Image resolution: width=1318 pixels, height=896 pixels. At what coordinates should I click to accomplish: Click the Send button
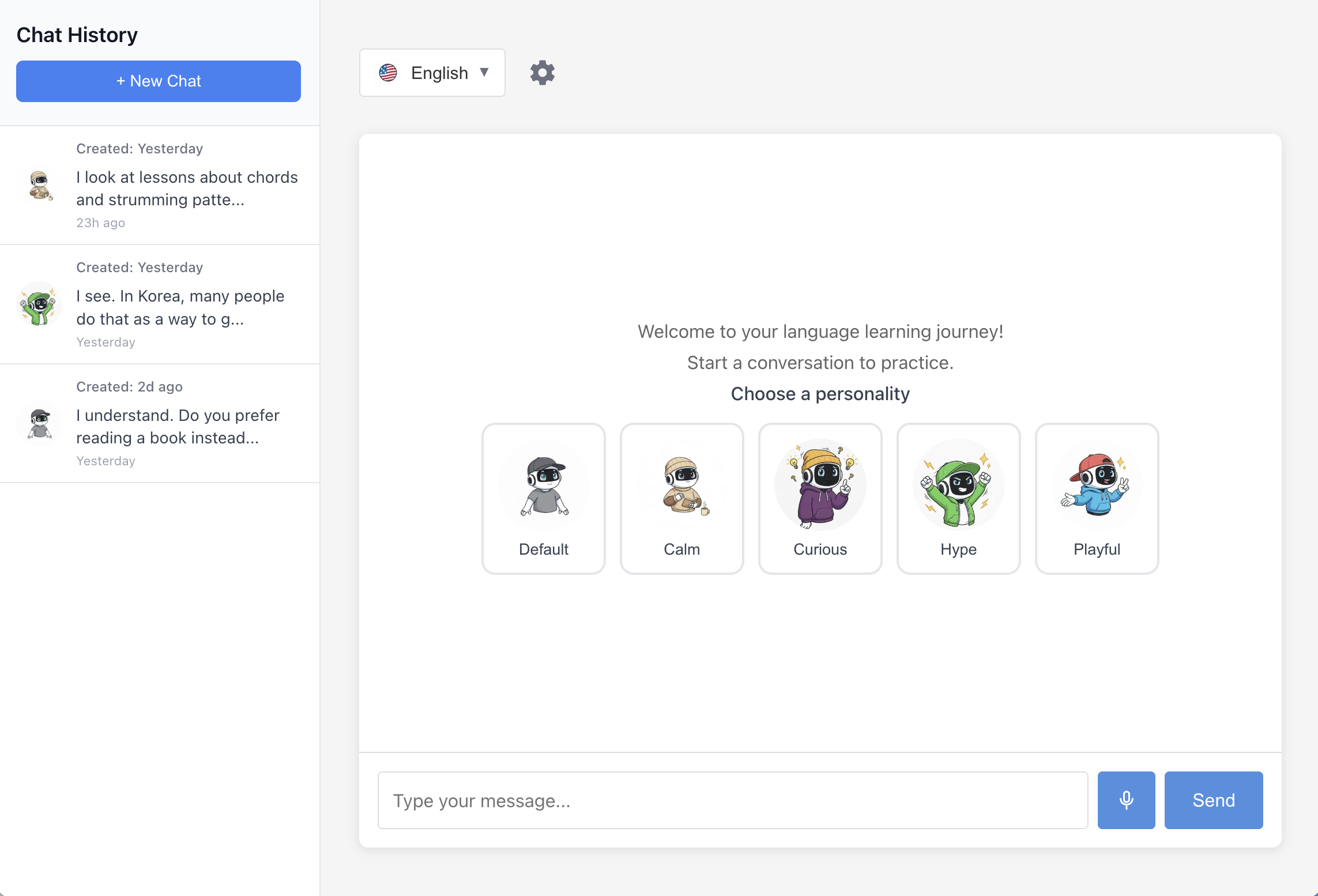[x=1213, y=800]
